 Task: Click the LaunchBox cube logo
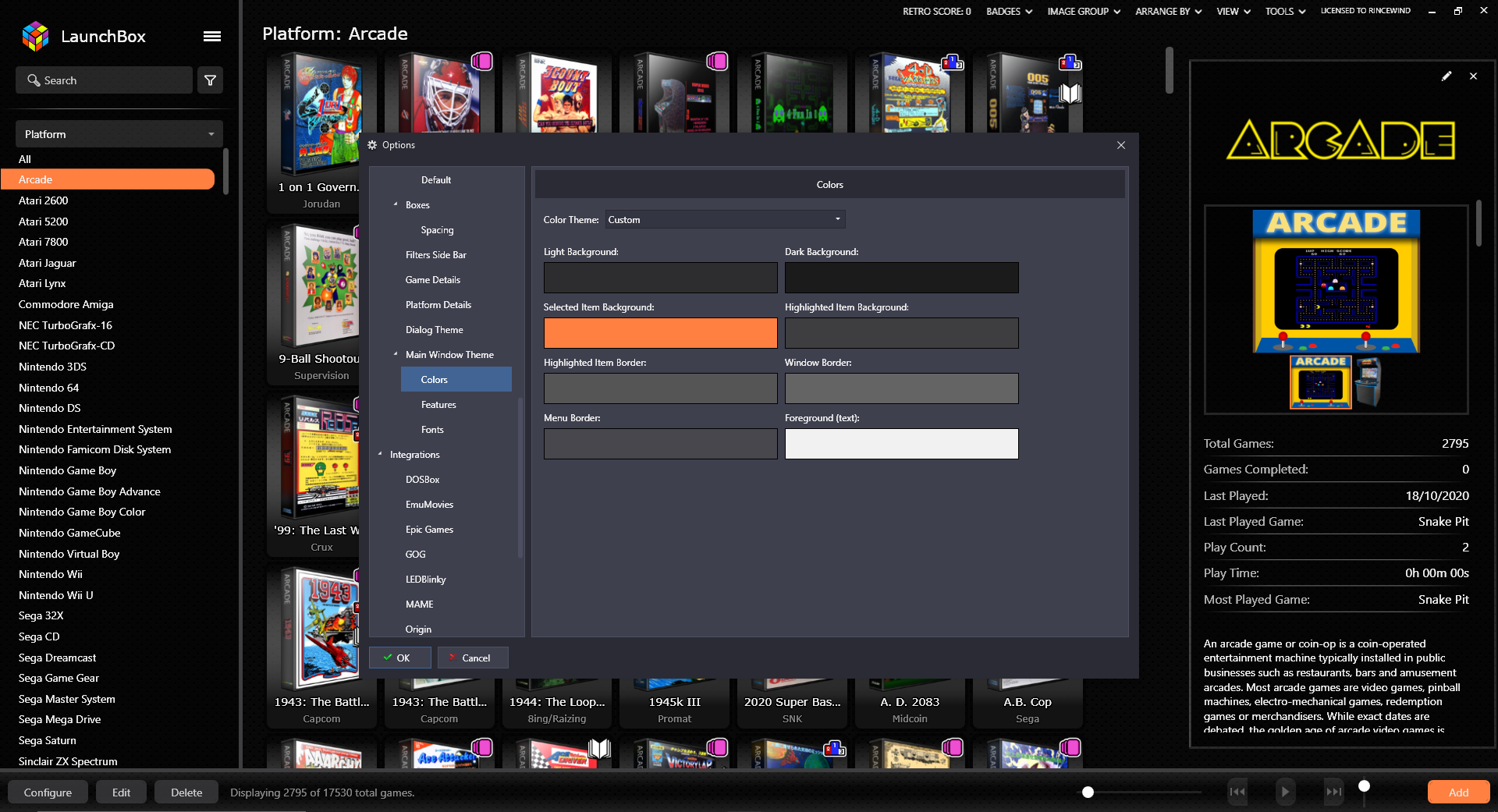click(x=35, y=36)
